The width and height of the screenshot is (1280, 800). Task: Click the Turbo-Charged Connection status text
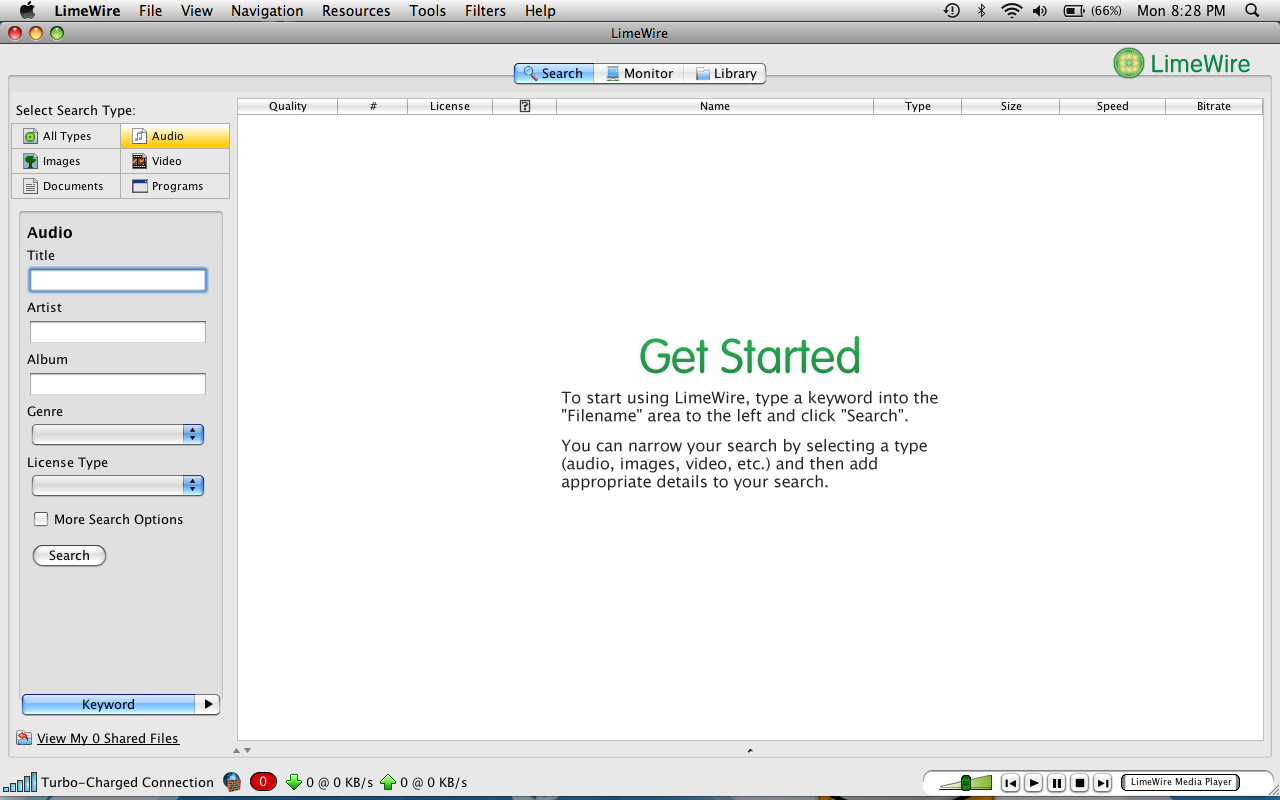(127, 782)
